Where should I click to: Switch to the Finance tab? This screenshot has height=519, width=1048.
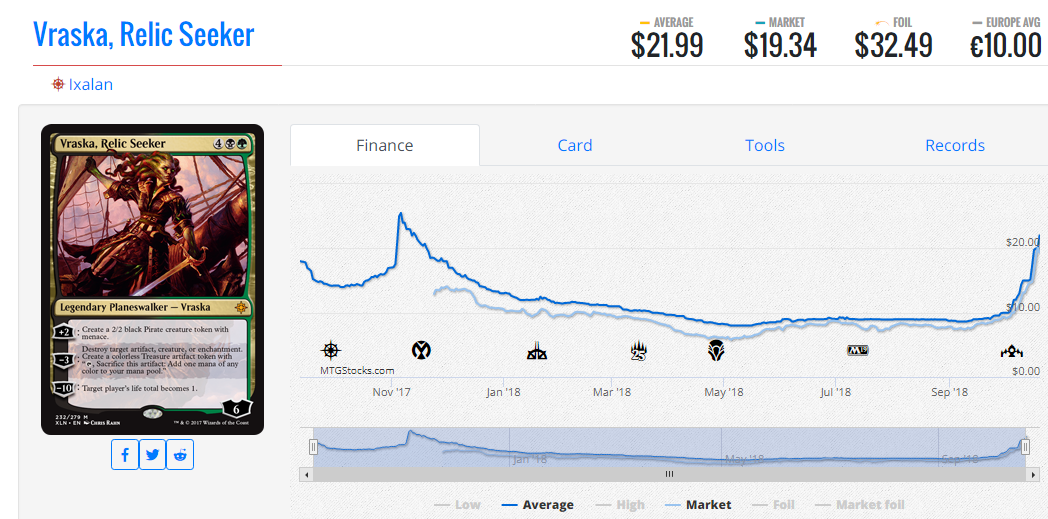coord(385,145)
